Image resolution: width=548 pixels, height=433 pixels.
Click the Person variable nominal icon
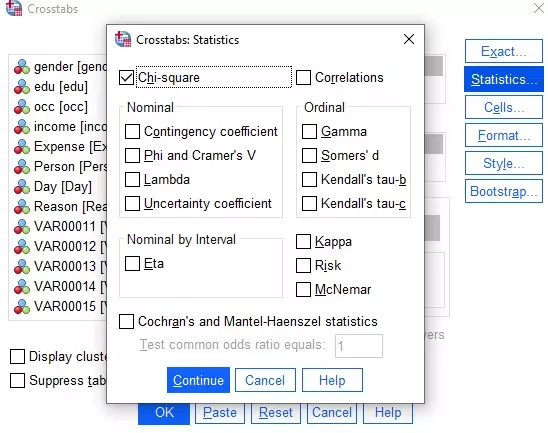[22, 166]
